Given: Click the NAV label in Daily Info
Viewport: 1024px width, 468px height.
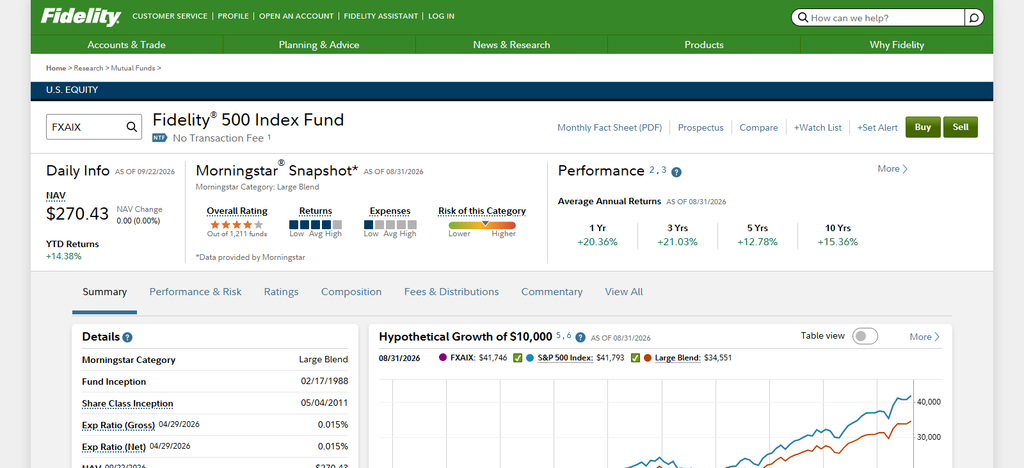Looking at the screenshot, I should (x=56, y=195).
